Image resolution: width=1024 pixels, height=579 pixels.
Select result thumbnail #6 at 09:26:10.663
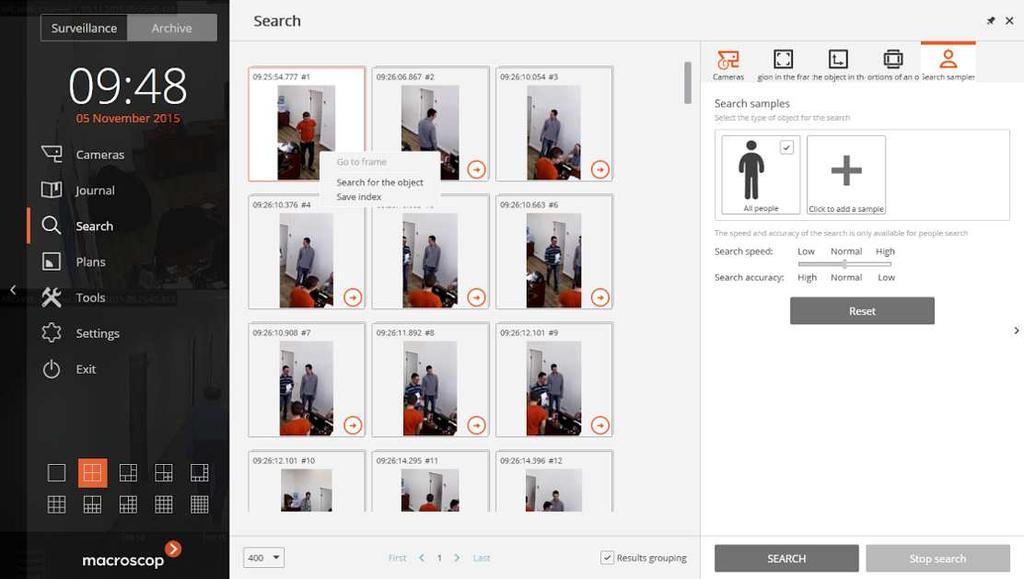(x=554, y=251)
